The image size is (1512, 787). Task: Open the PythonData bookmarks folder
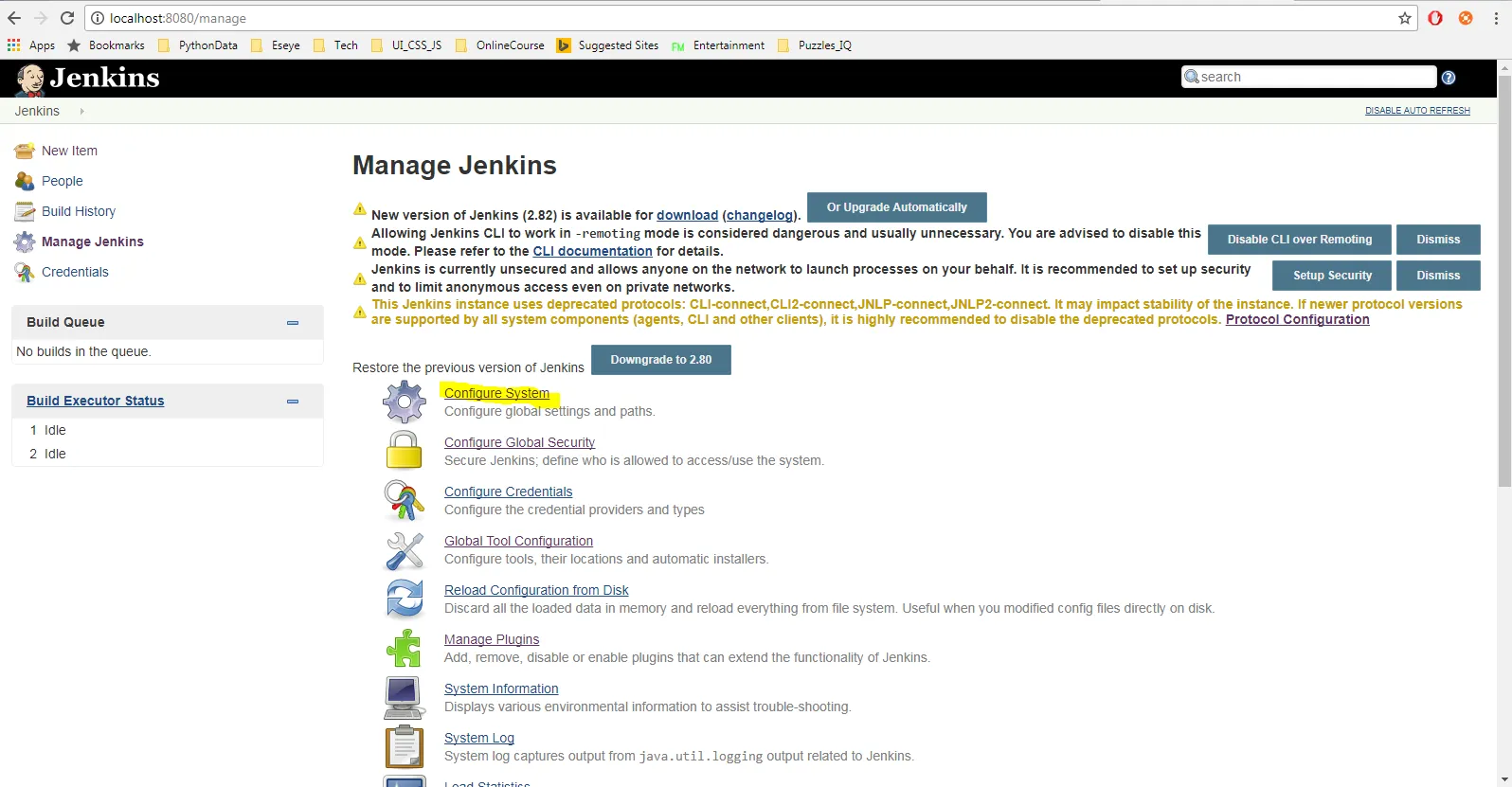198,45
